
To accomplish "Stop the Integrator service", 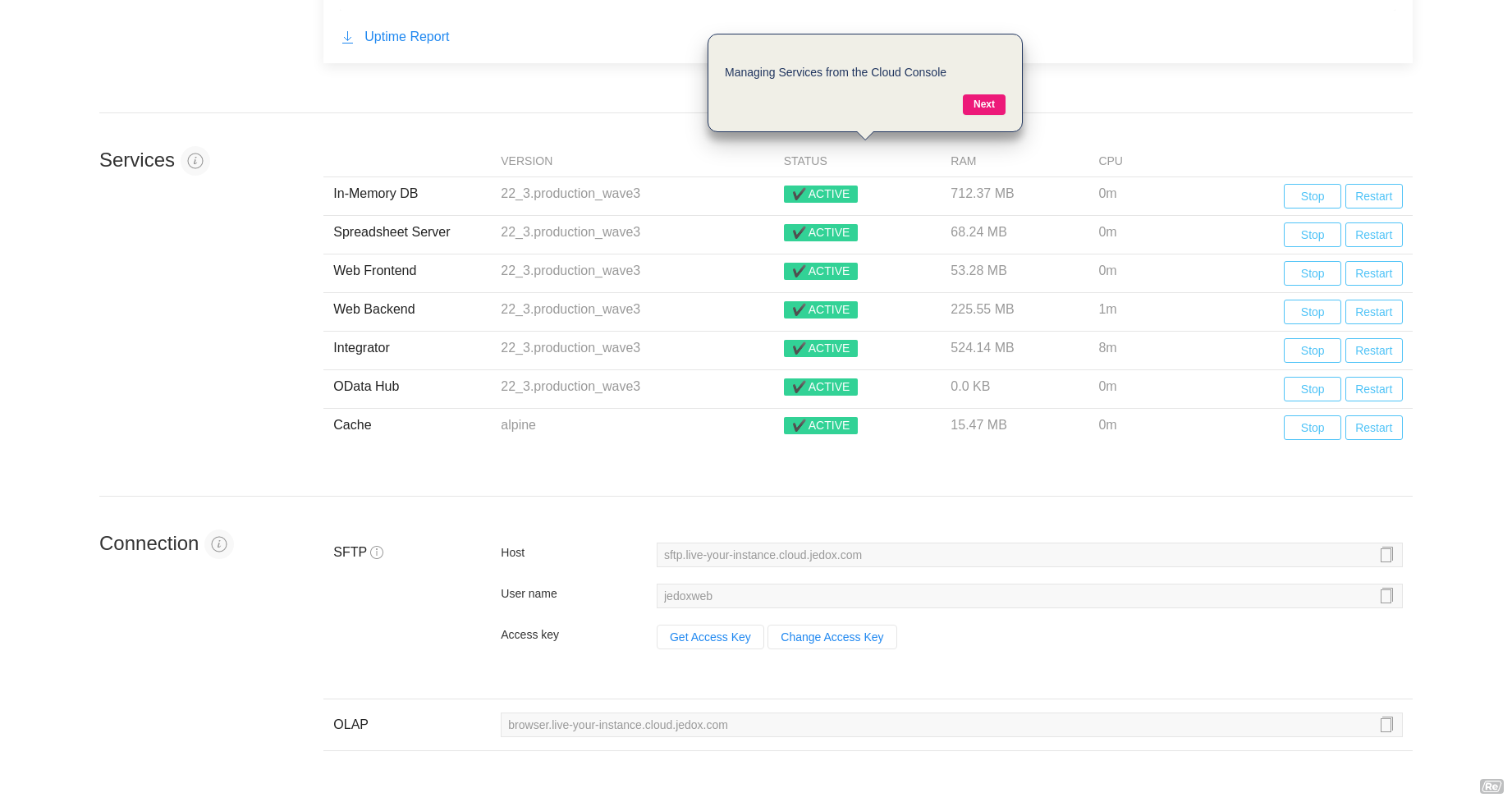I will click(x=1312, y=351).
